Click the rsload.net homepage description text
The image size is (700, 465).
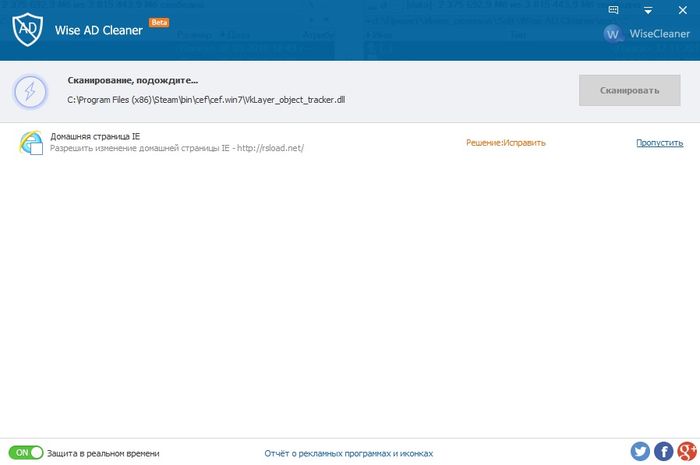(x=177, y=148)
